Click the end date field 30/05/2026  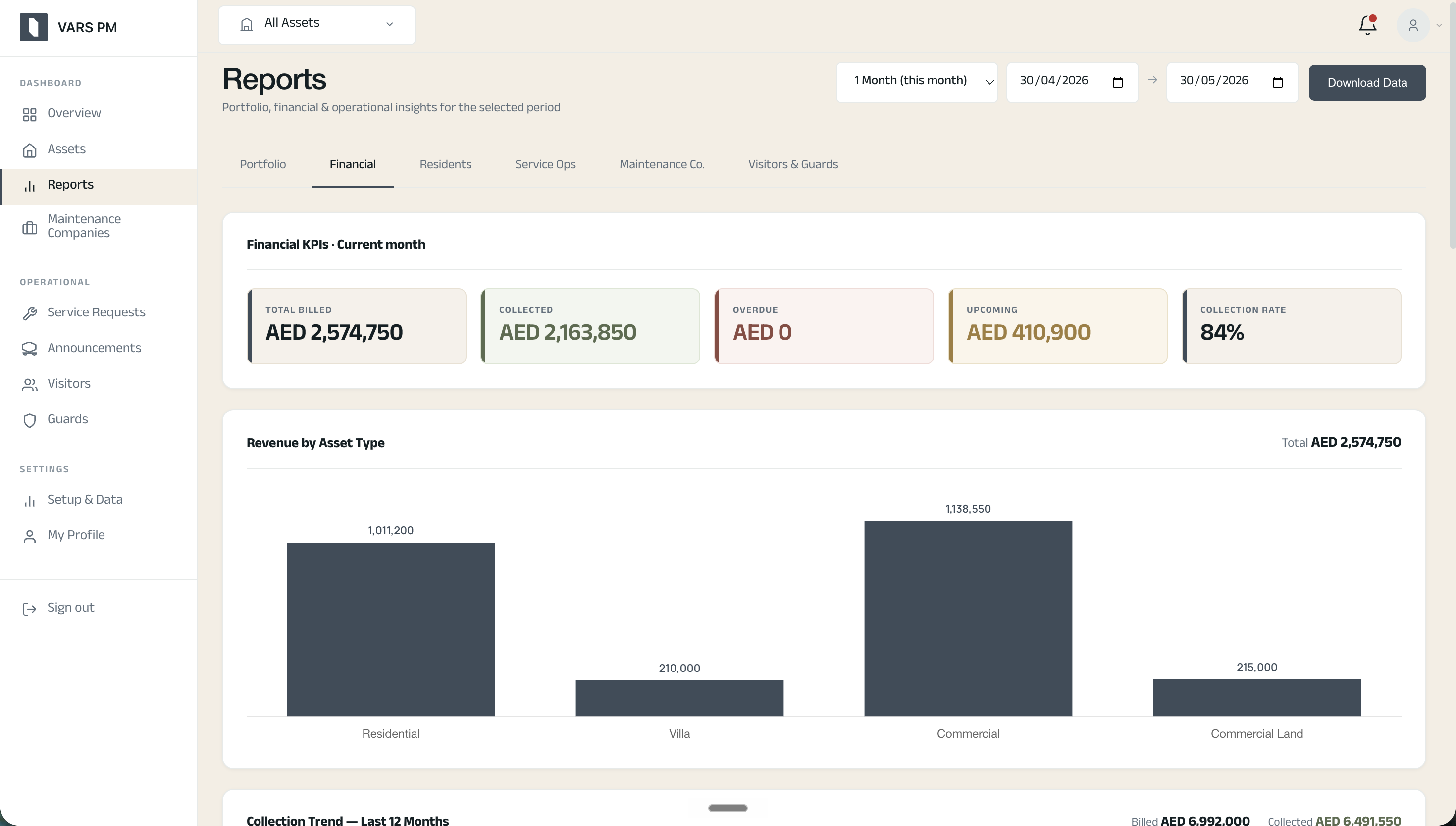1232,82
